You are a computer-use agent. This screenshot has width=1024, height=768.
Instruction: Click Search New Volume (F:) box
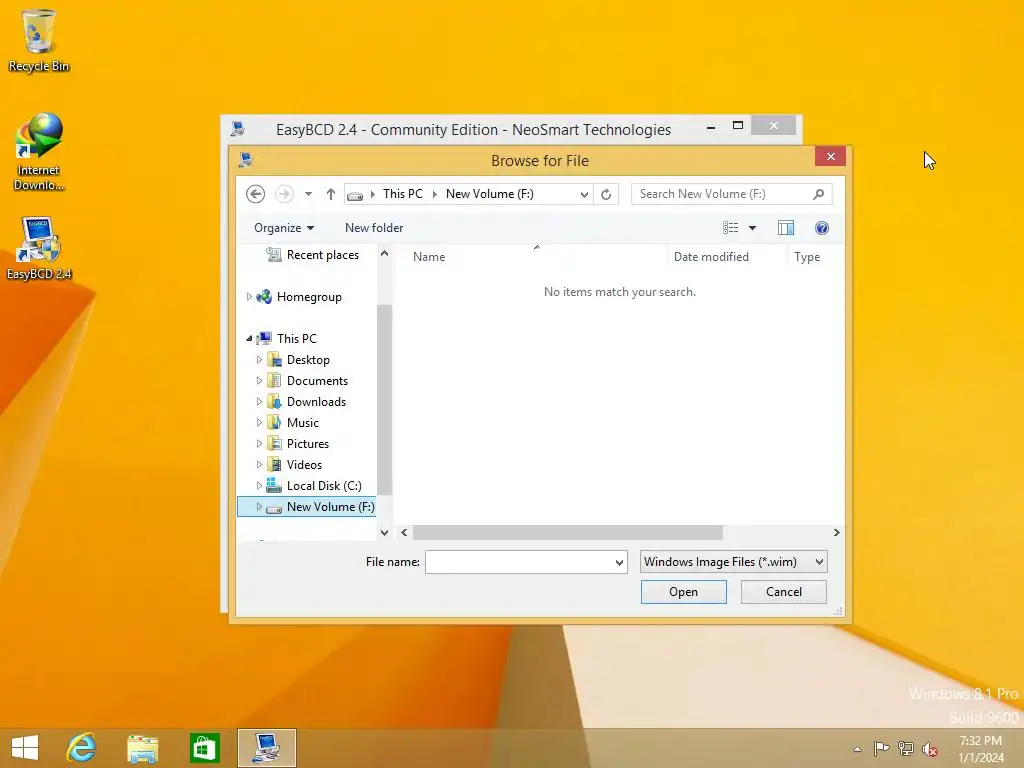pos(731,194)
